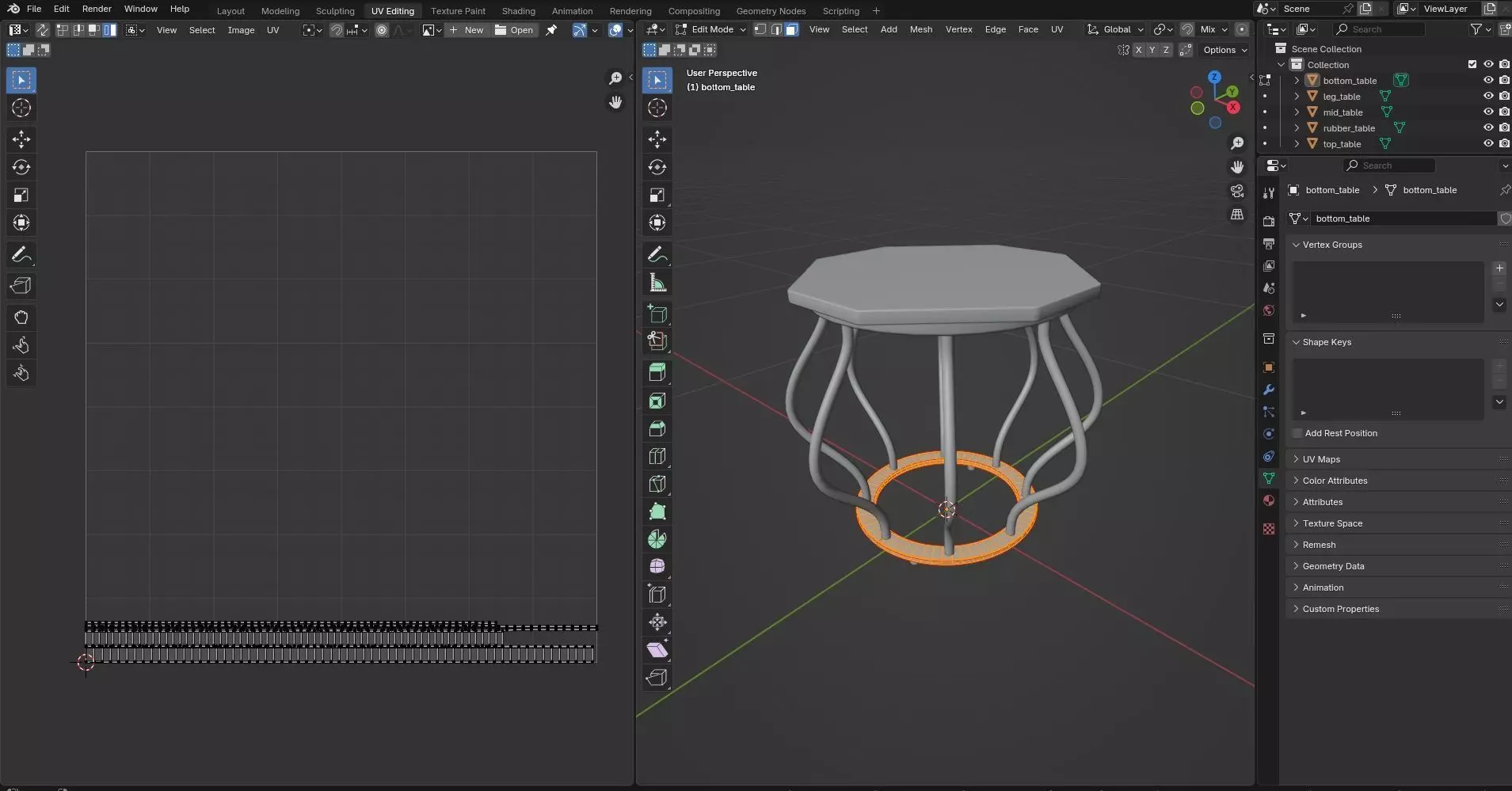This screenshot has height=791, width=1512.
Task: Enable Add Rest Position checkbox
Action: (1297, 433)
